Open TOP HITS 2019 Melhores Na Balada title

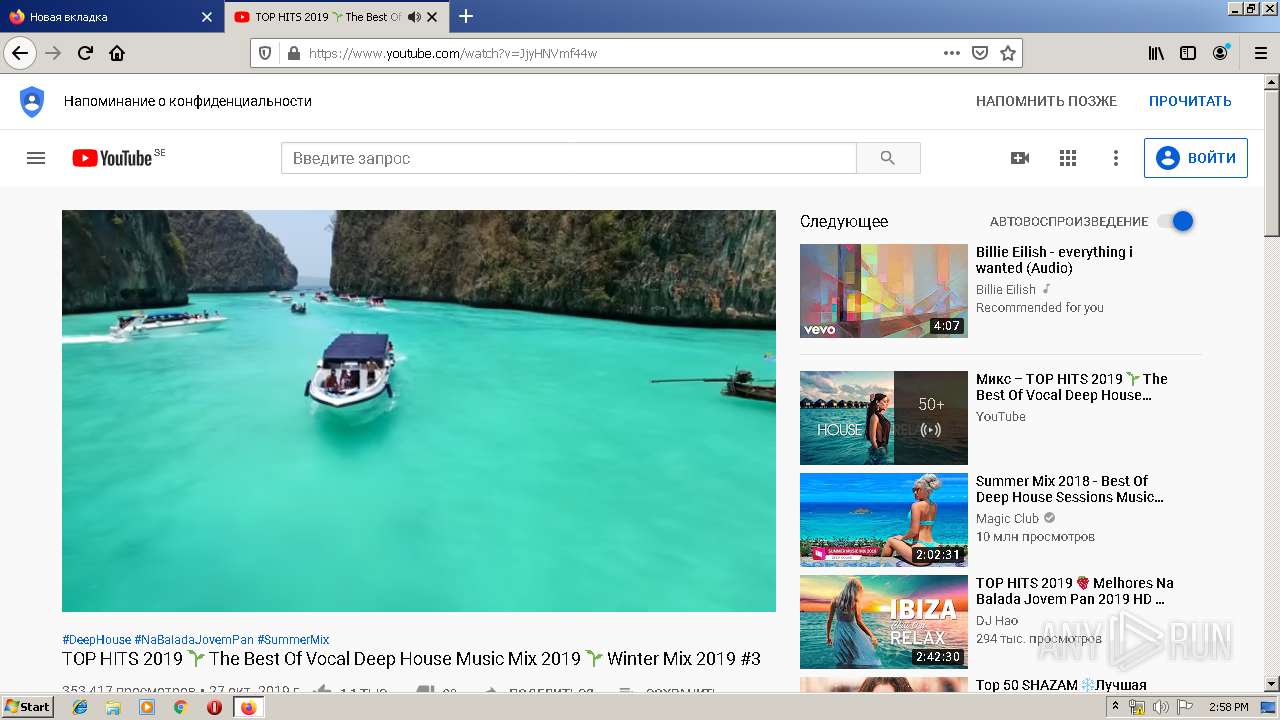click(1075, 591)
